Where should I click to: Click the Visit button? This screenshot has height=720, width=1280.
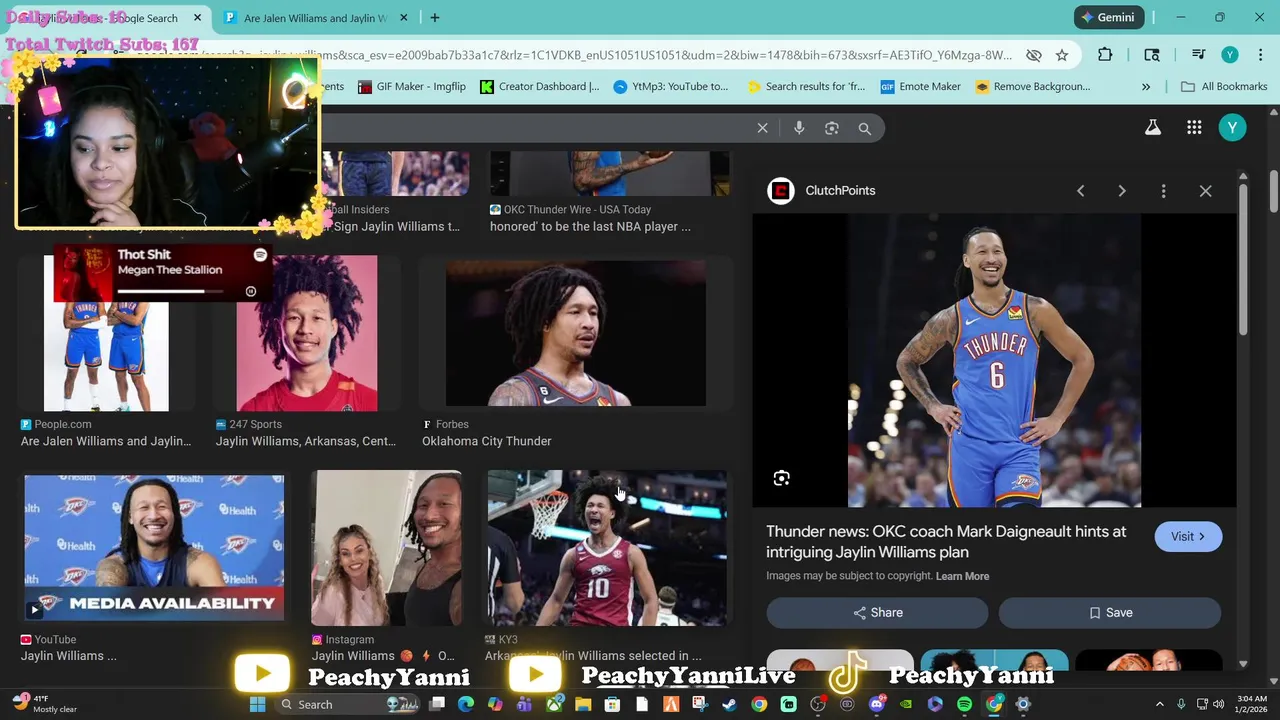pyautogui.click(x=1188, y=536)
